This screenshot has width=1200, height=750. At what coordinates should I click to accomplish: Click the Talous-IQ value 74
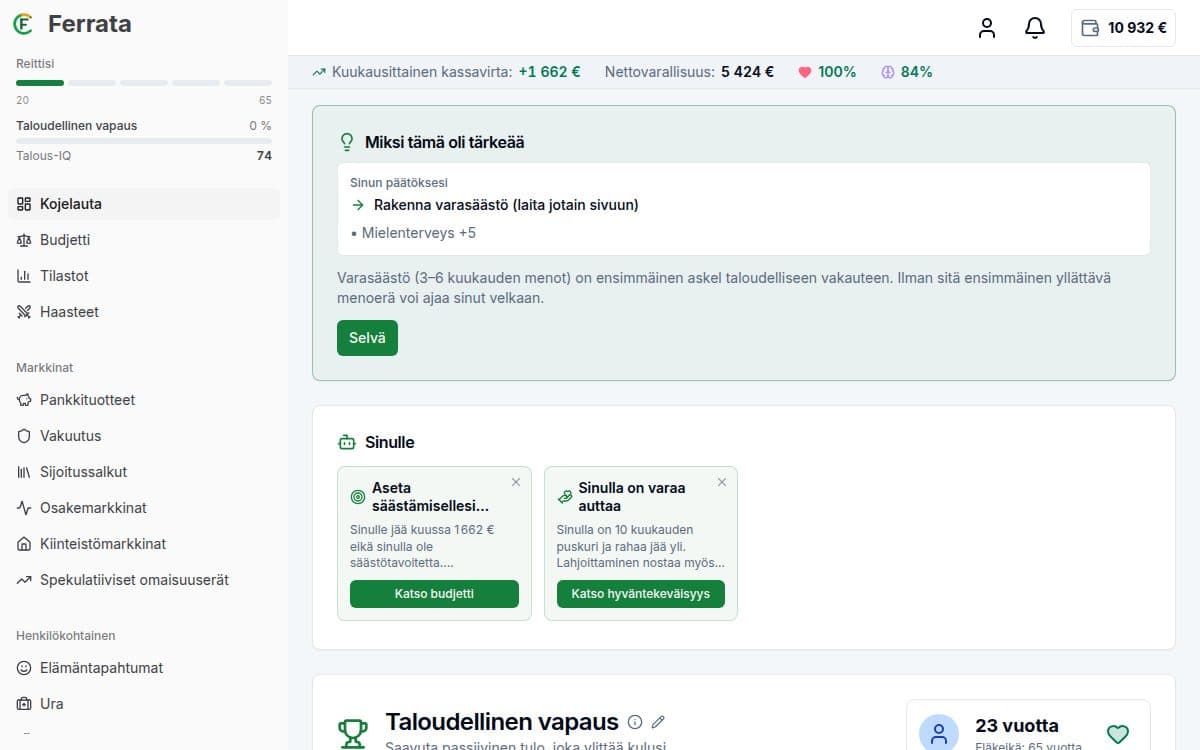point(264,156)
